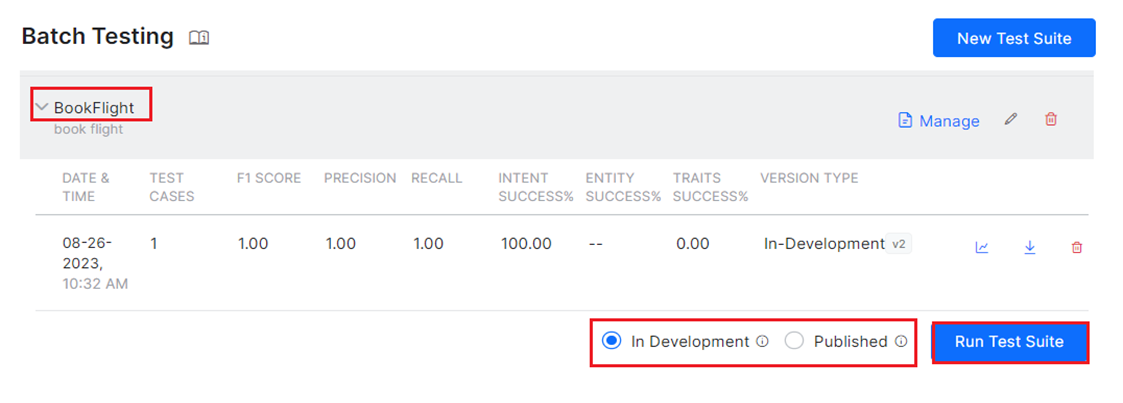Edit the BookFlight suite with pencil icon
Image resolution: width=1123 pixels, height=403 pixels.
coord(1011,120)
